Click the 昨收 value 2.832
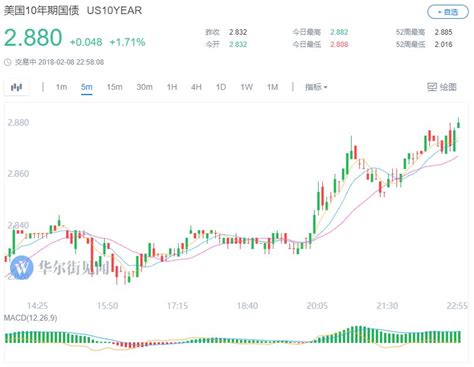The width and height of the screenshot is (474, 367). point(238,32)
